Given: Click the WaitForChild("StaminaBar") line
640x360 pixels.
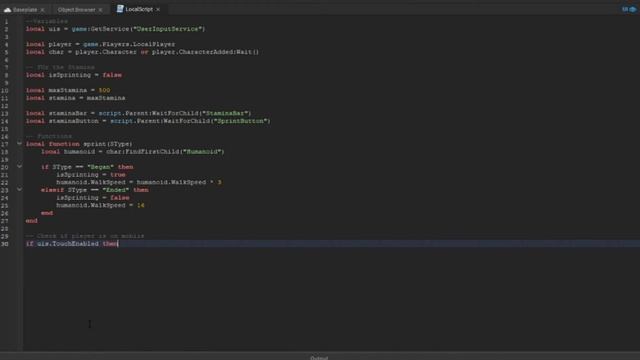Looking at the screenshot, I should coord(138,113).
